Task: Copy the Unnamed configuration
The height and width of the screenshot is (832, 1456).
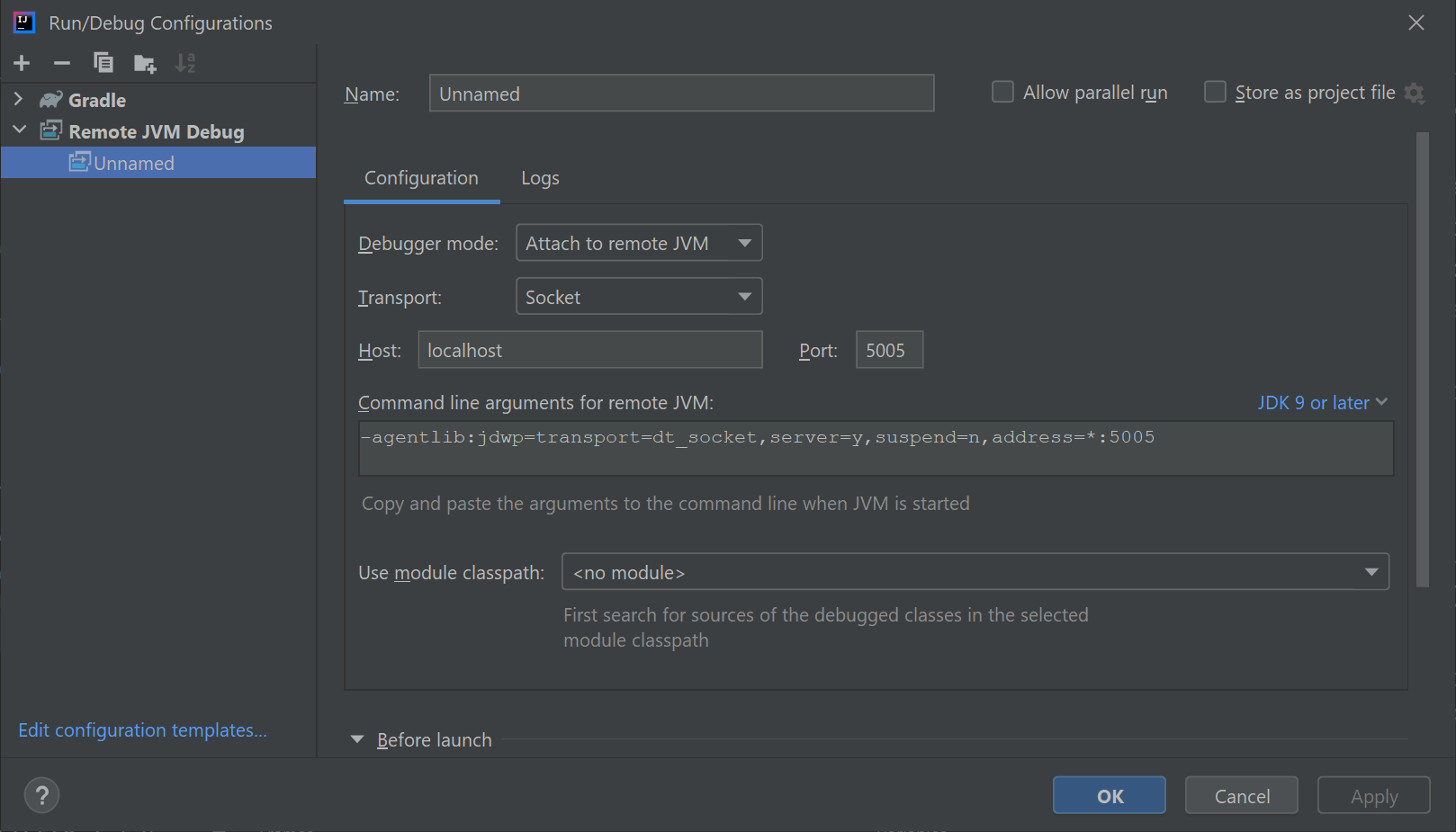Action: click(103, 63)
